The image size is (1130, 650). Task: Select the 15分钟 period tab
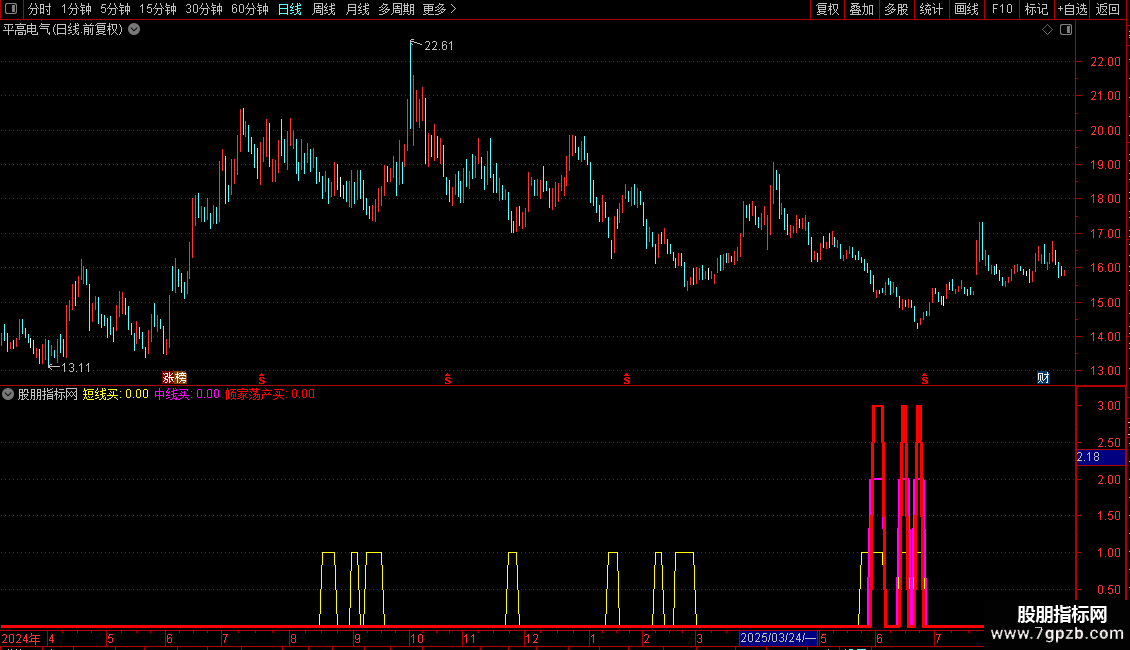[x=157, y=9]
